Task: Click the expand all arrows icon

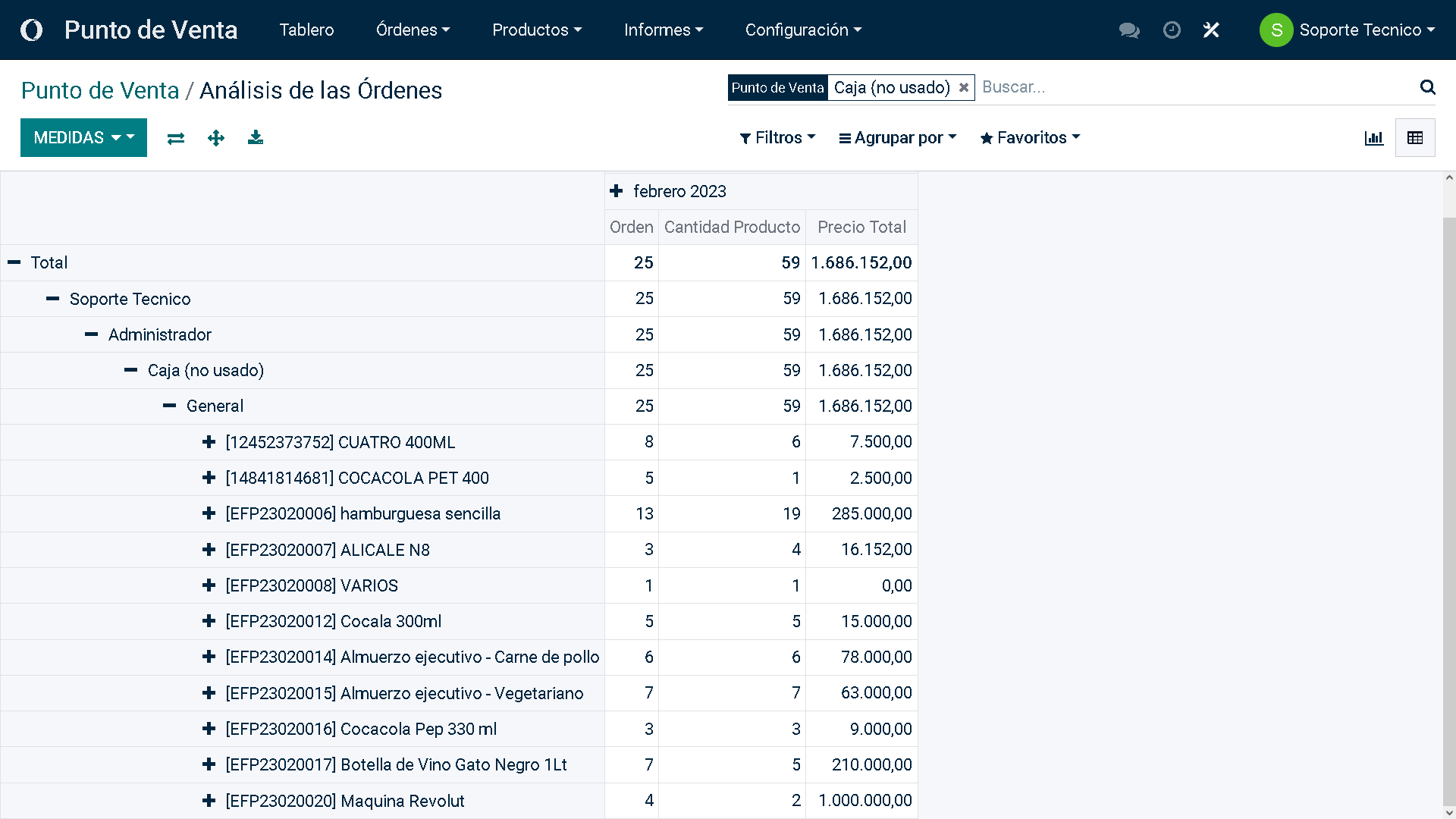Action: [216, 138]
